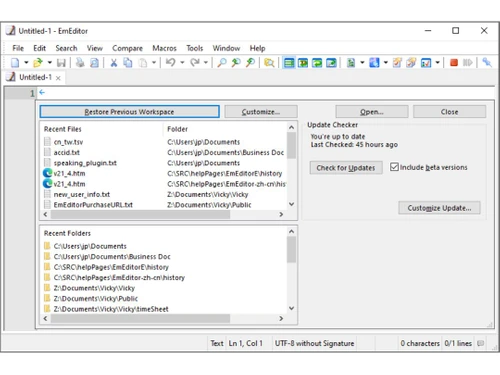Open the Edit menu
500x375 pixels.
(x=39, y=48)
